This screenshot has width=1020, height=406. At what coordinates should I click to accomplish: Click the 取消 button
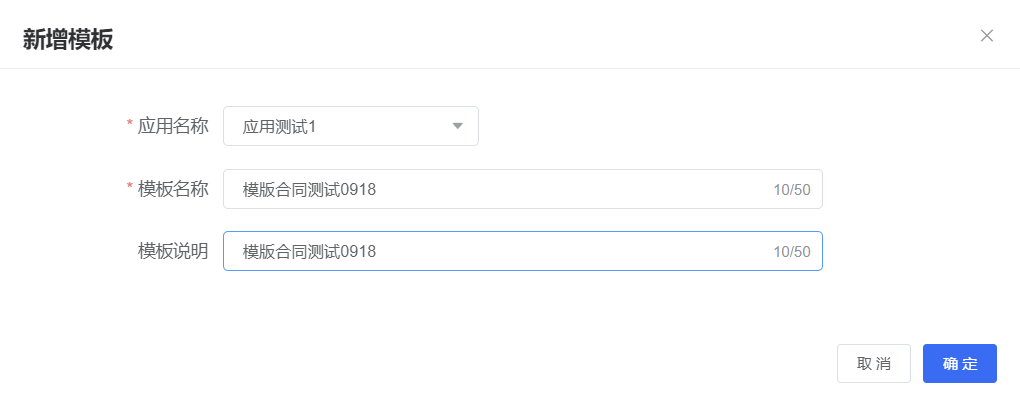pyautogui.click(x=873, y=364)
